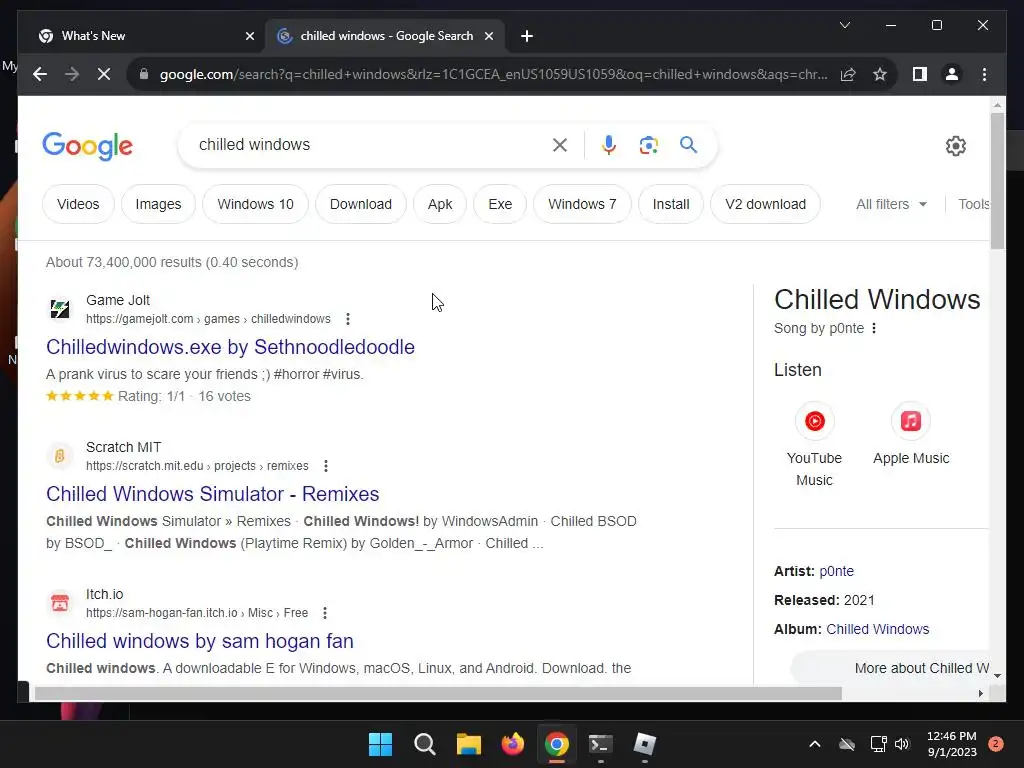
Task: Select the Windows 7 filter chip
Action: point(582,204)
